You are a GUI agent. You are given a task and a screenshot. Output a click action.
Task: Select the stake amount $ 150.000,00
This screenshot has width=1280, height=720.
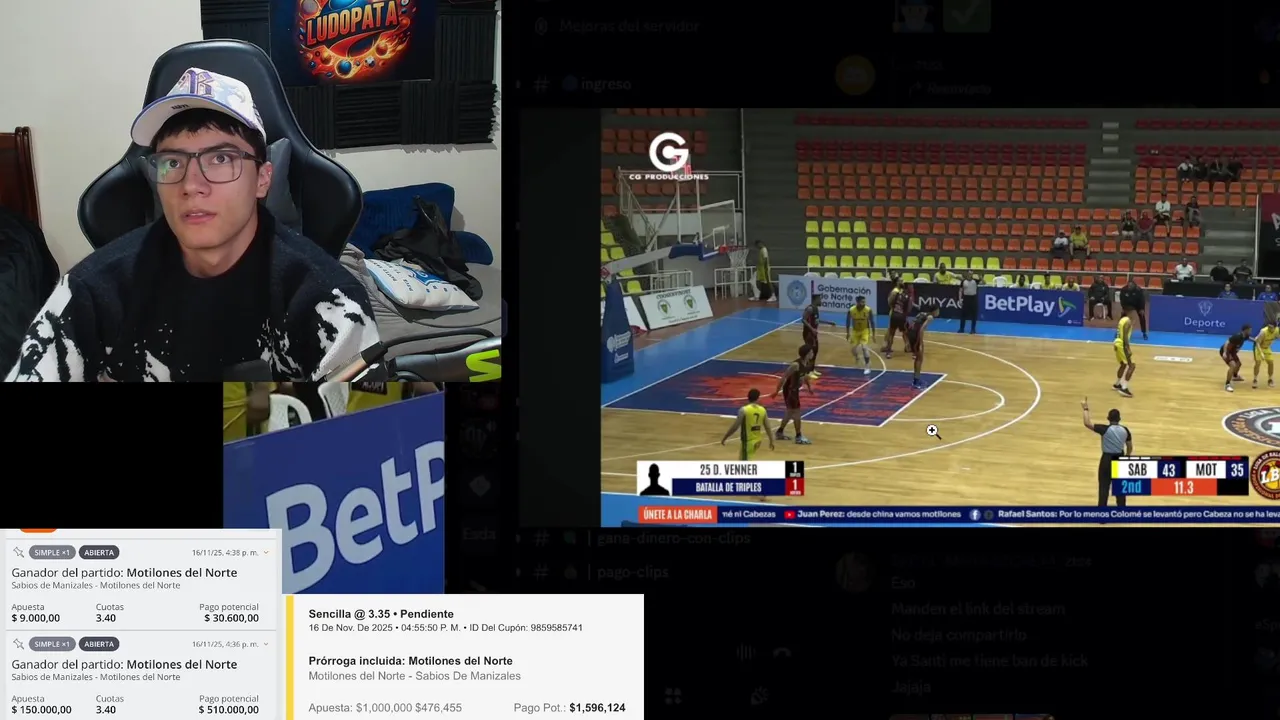(x=41, y=710)
